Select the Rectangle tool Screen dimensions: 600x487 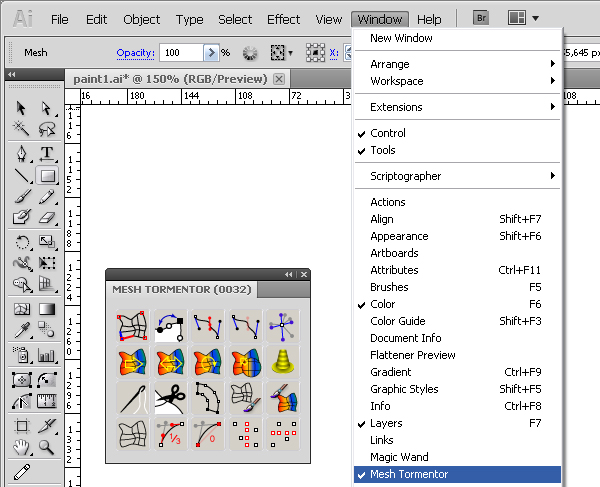point(47,176)
